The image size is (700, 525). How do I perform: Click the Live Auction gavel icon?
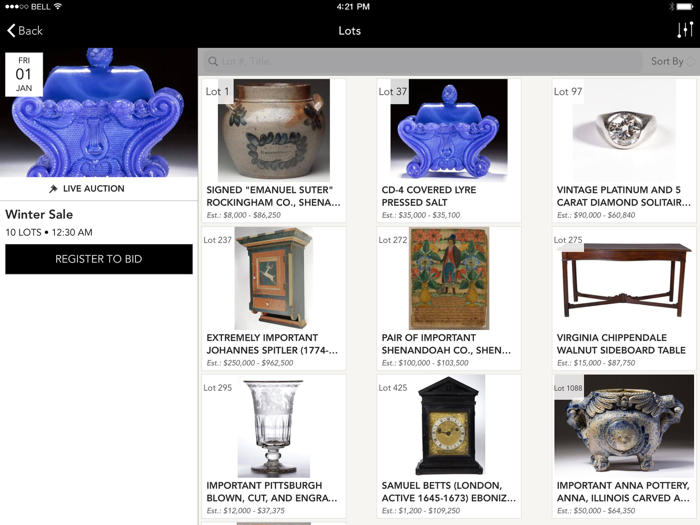(x=54, y=189)
